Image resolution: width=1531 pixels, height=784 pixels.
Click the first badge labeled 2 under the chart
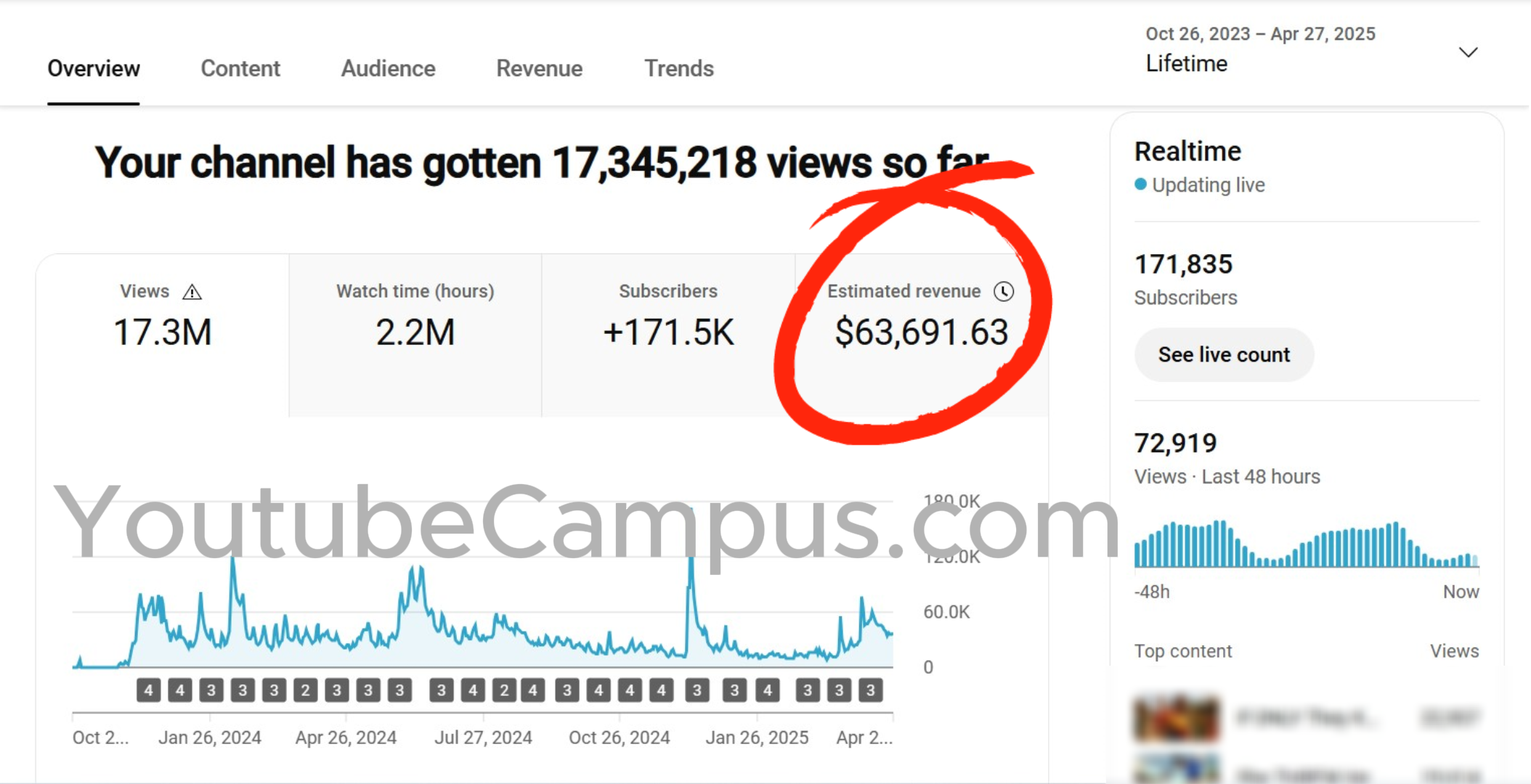point(305,690)
